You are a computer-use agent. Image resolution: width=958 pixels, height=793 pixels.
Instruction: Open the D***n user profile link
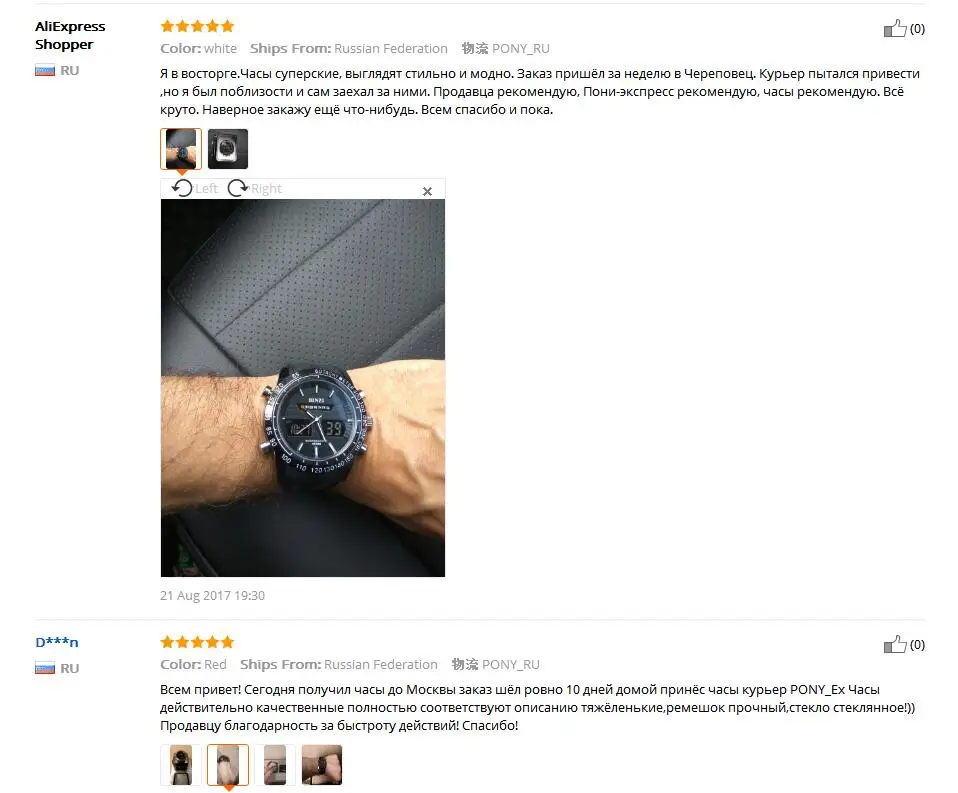(57, 642)
